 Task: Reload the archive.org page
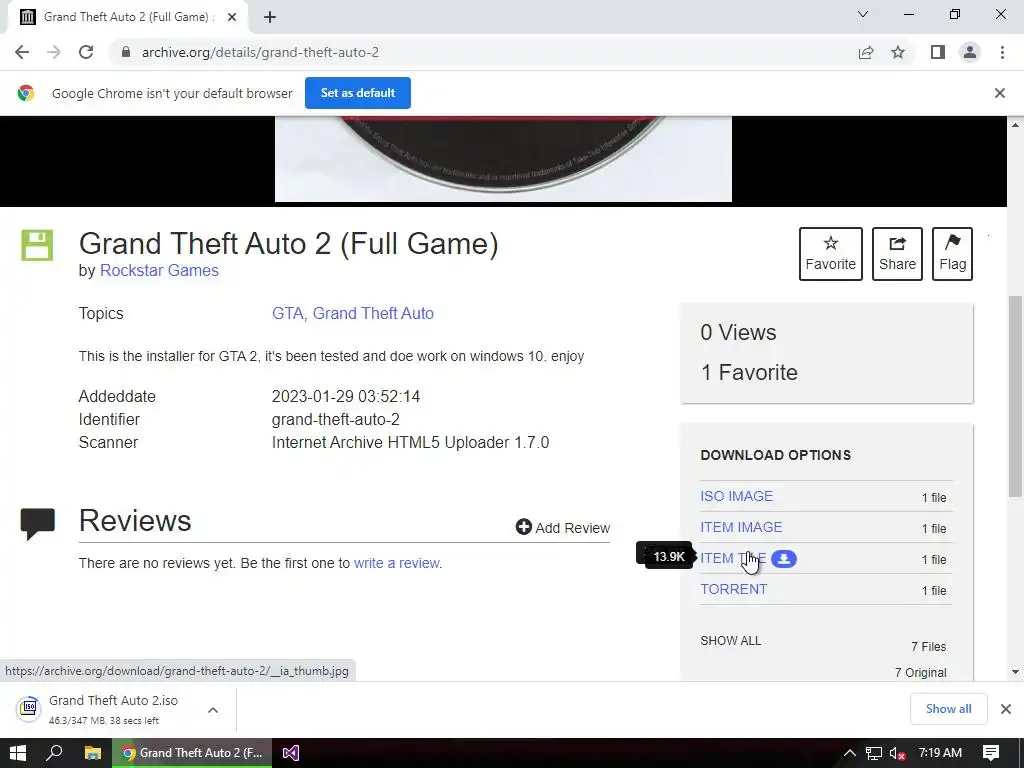pyautogui.click(x=86, y=52)
